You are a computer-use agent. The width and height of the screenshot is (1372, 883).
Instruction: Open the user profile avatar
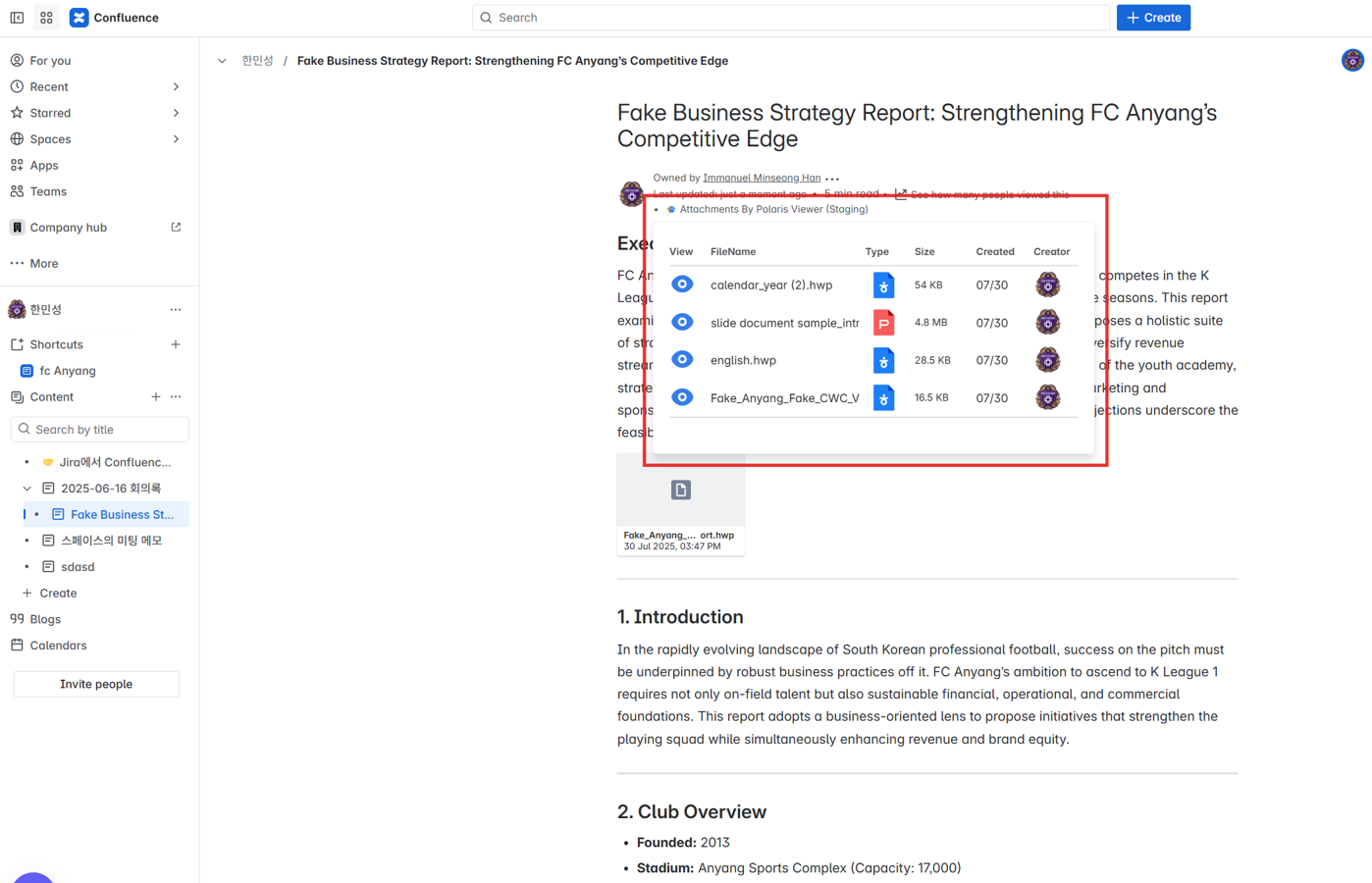[1352, 61]
